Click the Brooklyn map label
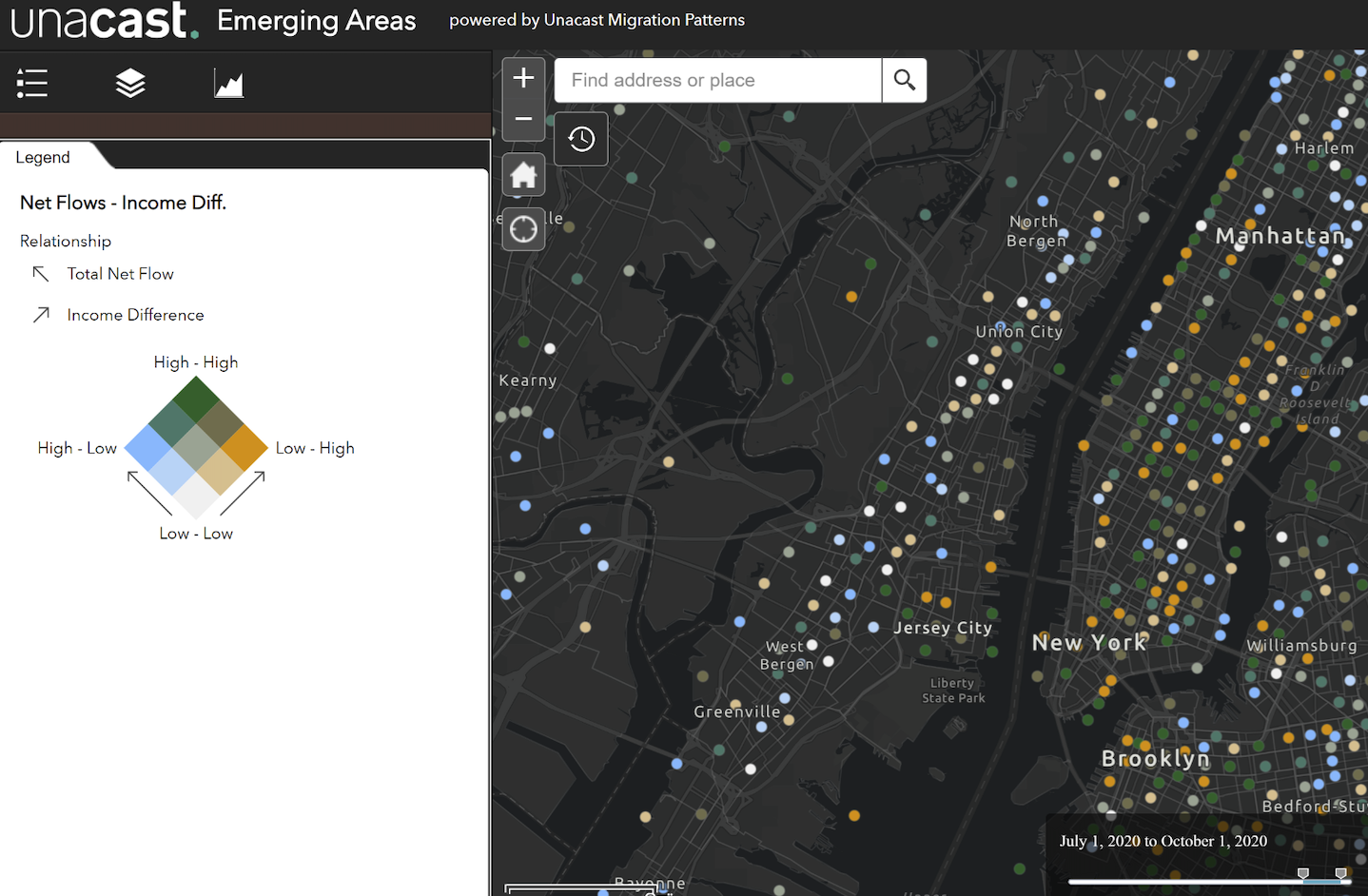Viewport: 1368px width, 896px height. coord(1156,759)
